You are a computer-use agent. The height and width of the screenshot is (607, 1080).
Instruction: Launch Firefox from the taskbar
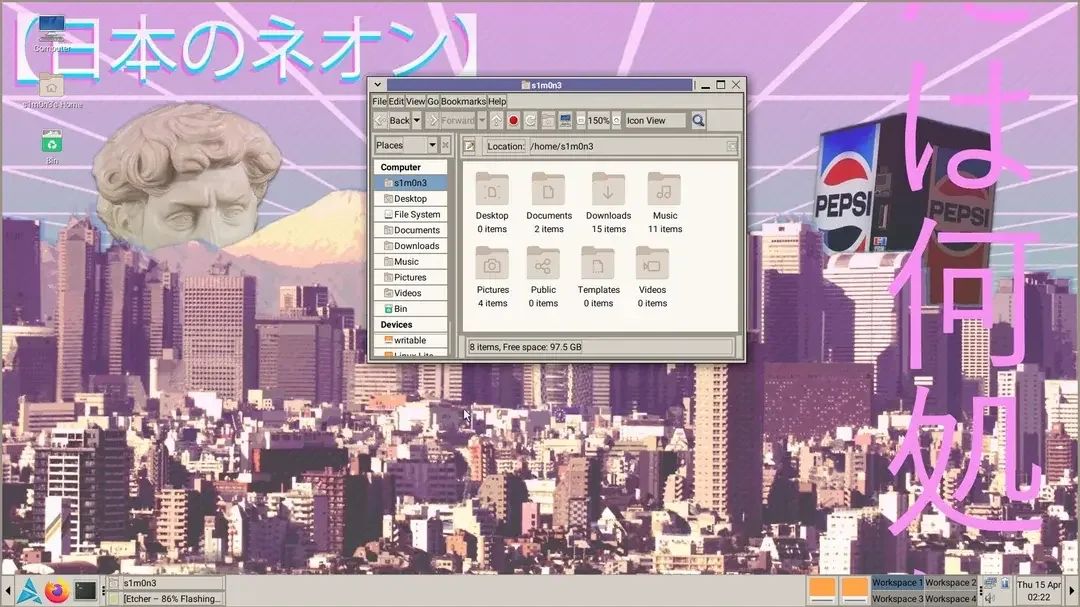tap(56, 590)
